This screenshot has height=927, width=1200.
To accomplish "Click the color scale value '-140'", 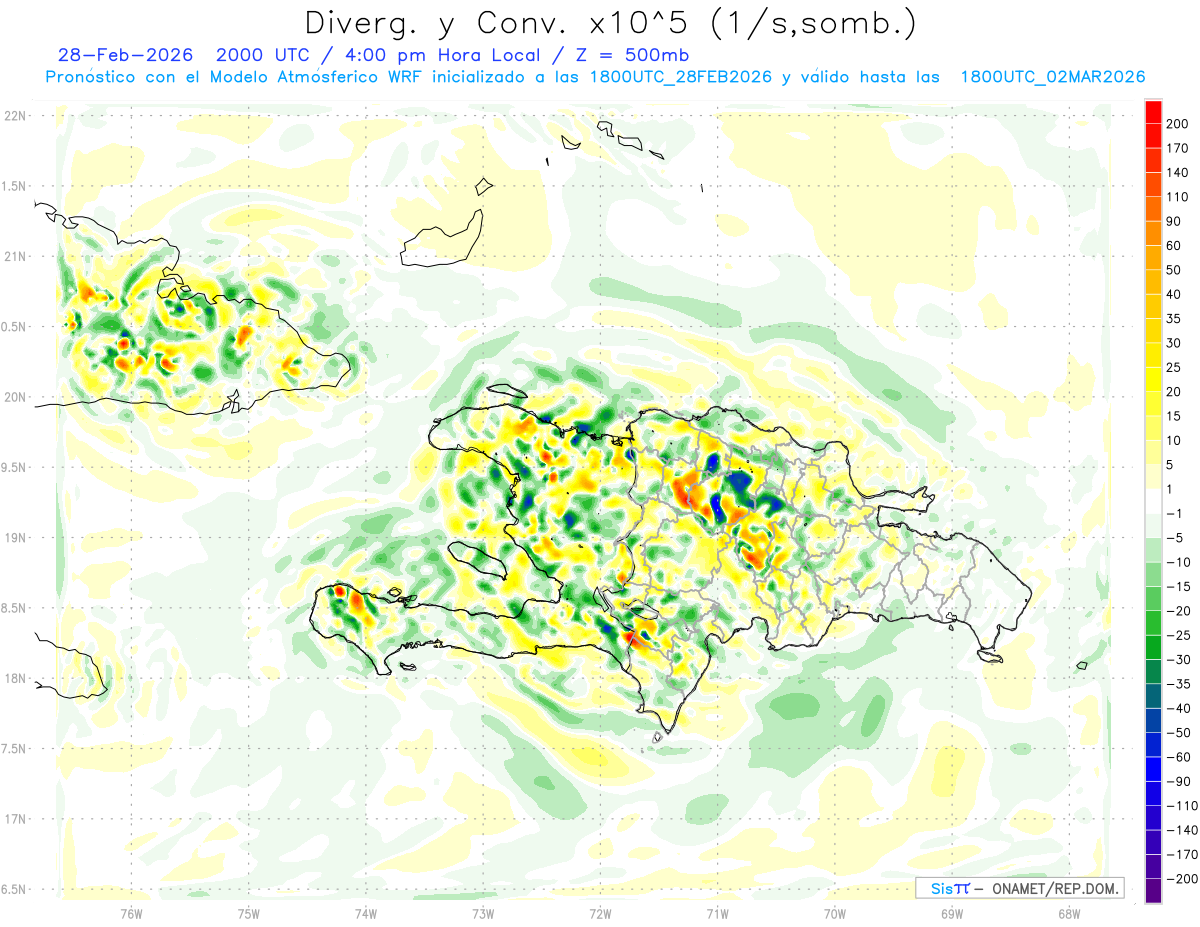I will click(1181, 831).
